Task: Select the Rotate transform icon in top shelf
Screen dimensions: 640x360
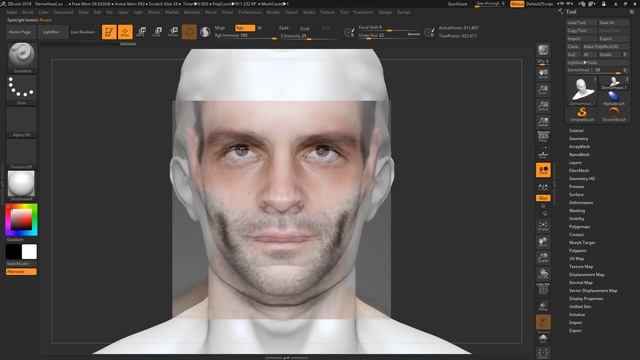Action: coord(173,32)
